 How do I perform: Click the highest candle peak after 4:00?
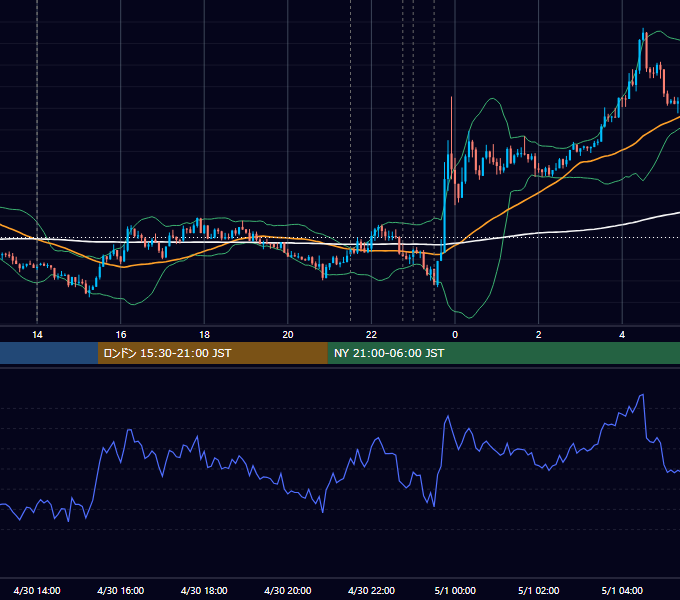click(643, 37)
